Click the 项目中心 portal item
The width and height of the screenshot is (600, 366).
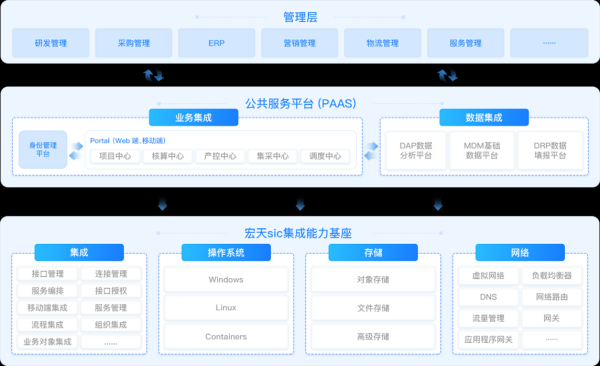point(115,156)
